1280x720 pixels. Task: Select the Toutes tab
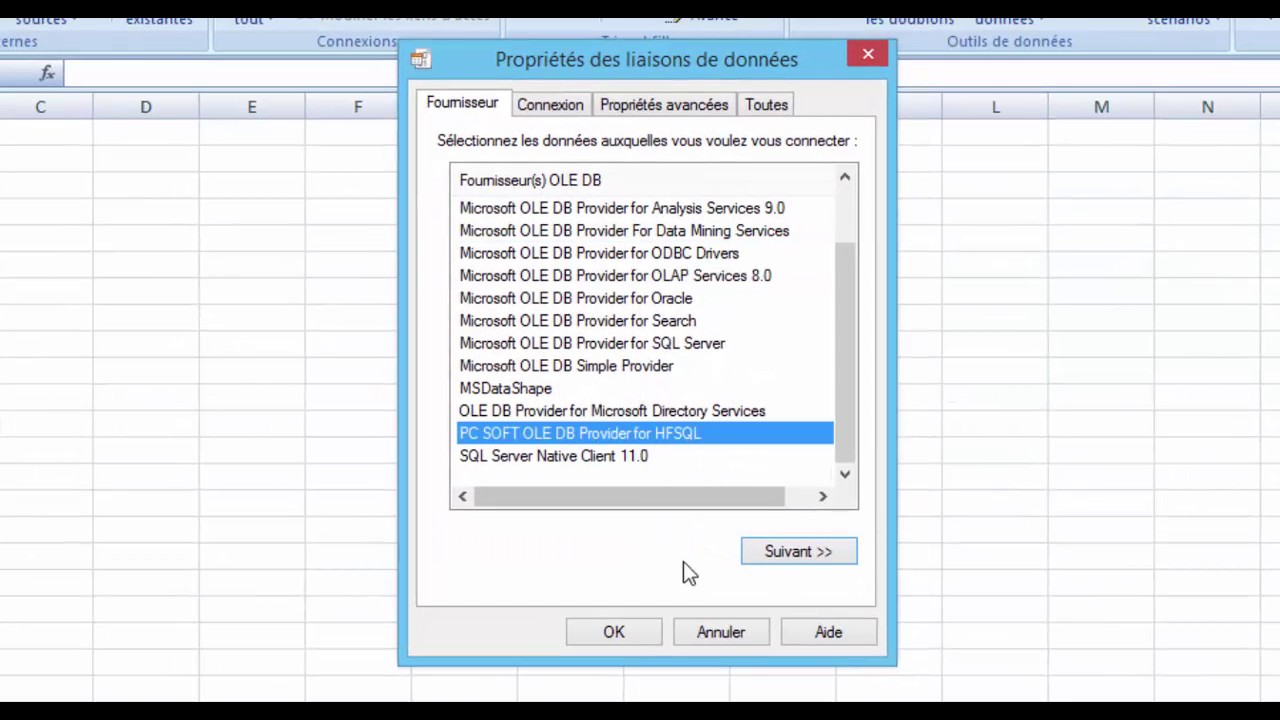coord(766,105)
